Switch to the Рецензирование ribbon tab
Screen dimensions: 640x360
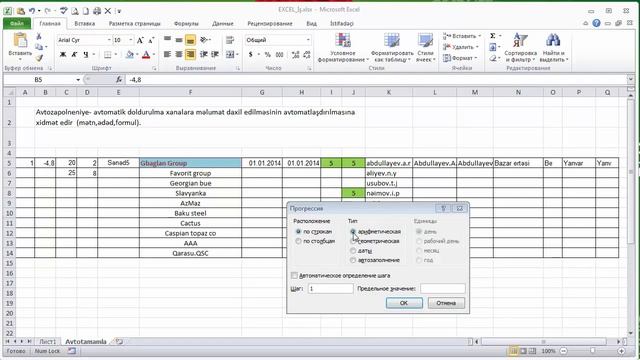pos(270,23)
